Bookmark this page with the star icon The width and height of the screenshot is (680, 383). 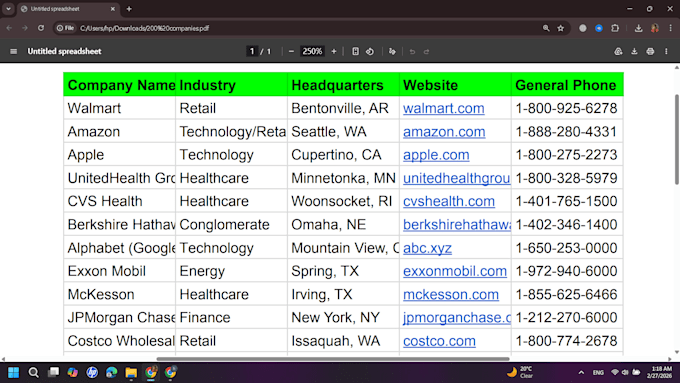click(x=560, y=28)
